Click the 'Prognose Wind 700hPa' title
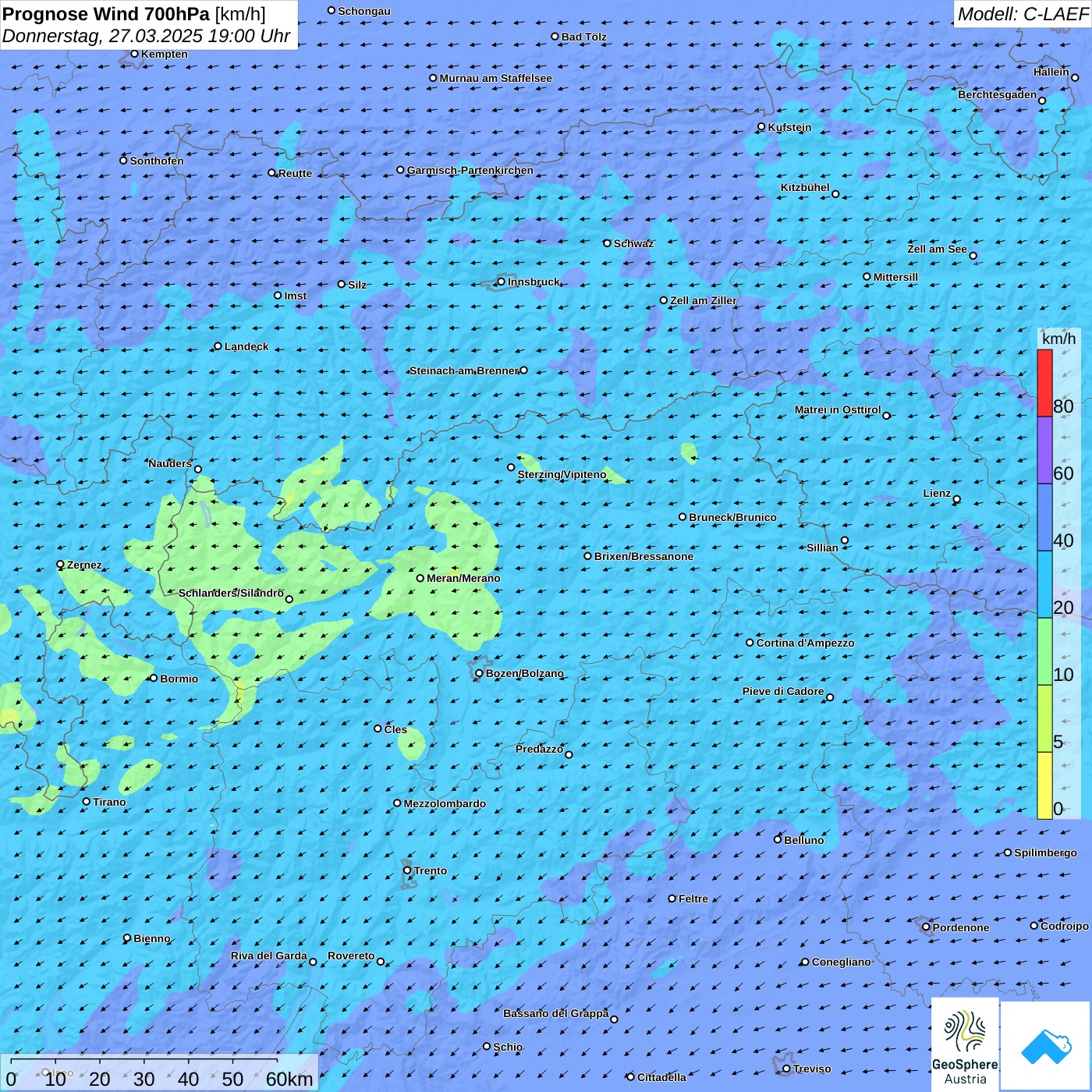 click(106, 14)
